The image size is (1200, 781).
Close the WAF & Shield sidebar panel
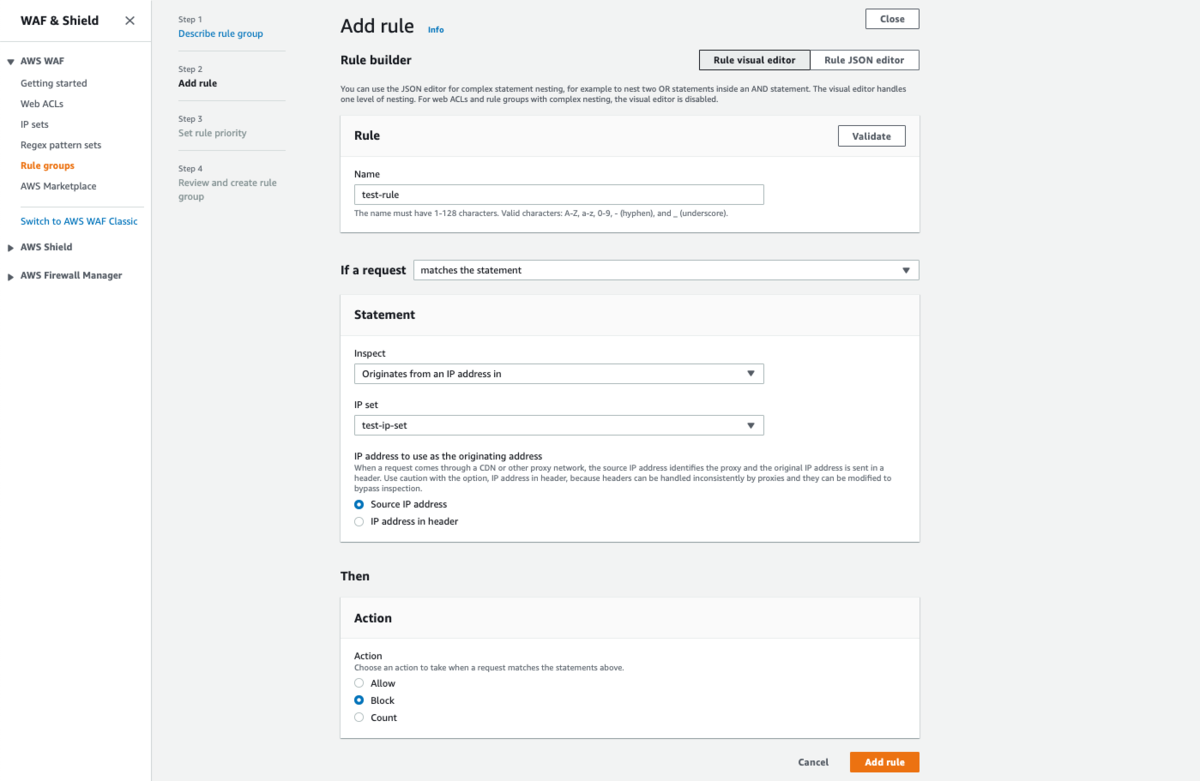point(130,21)
